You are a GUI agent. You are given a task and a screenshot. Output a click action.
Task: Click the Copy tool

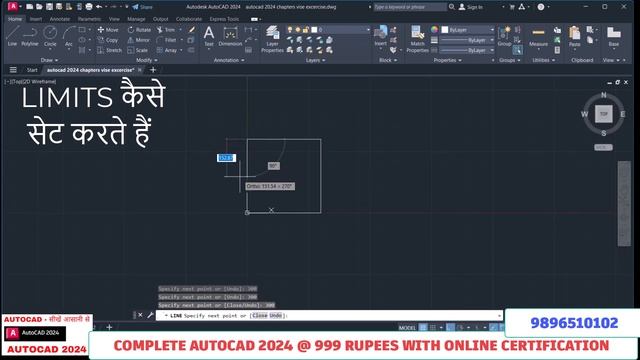(108, 40)
